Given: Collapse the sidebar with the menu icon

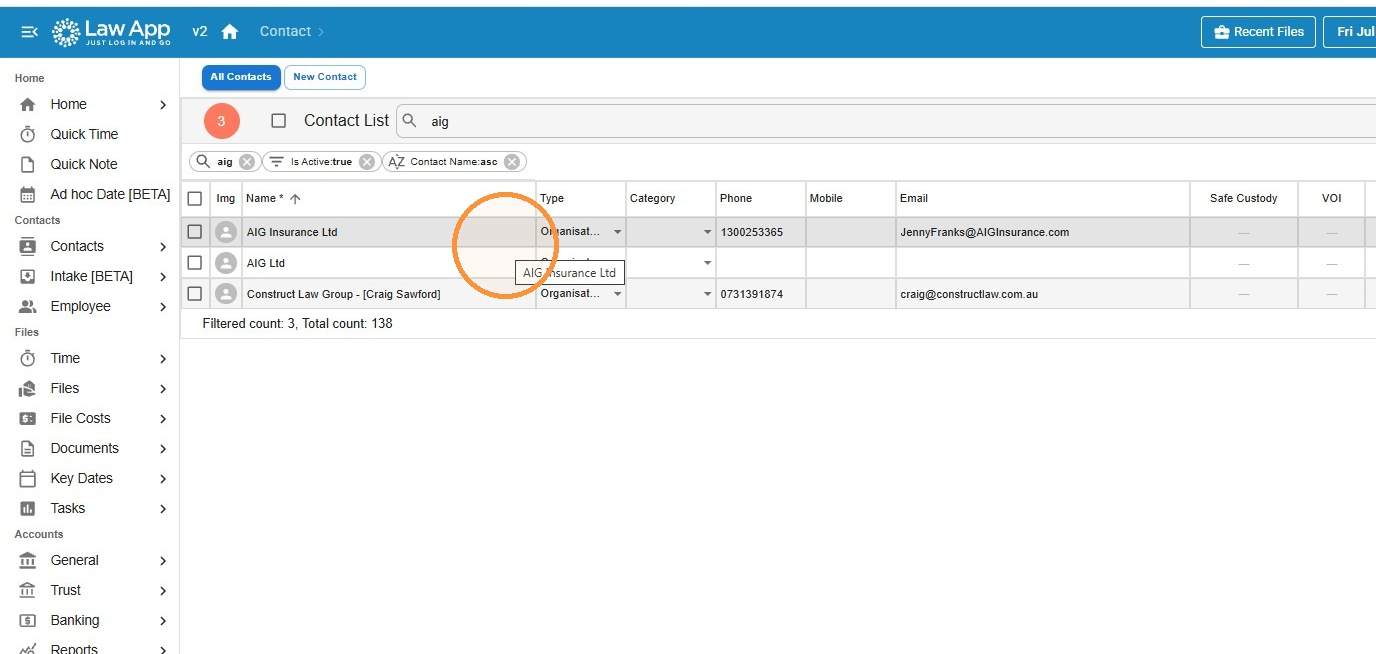Looking at the screenshot, I should pyautogui.click(x=30, y=32).
